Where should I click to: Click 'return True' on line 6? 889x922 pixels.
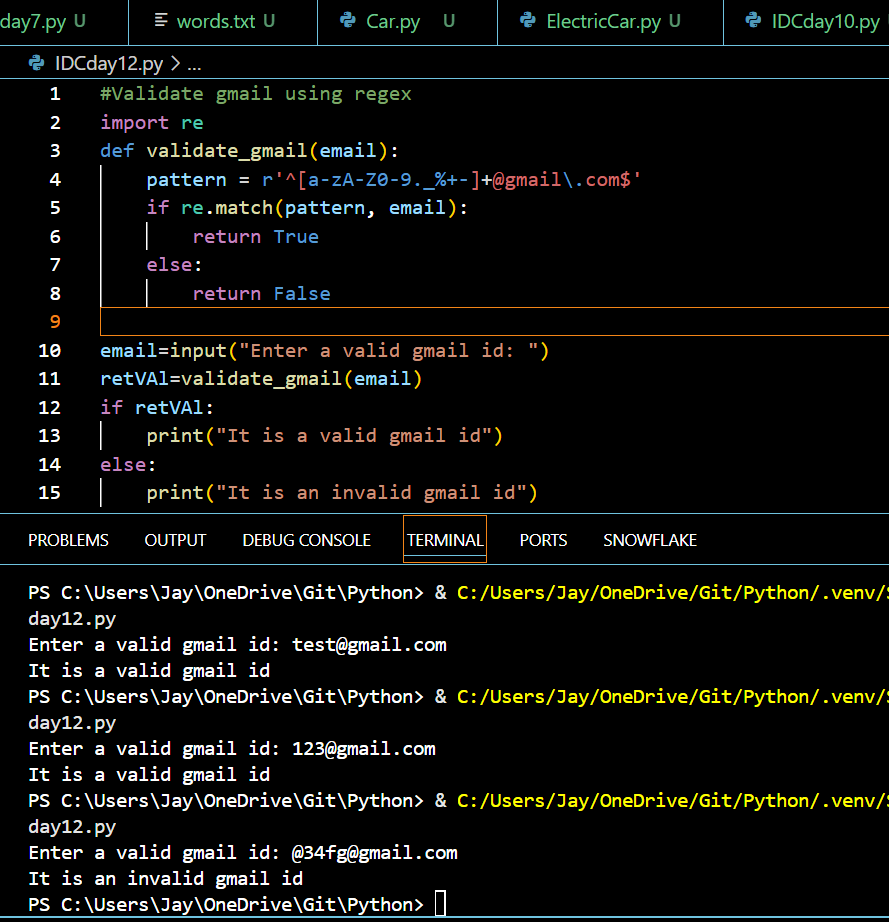tap(256, 236)
